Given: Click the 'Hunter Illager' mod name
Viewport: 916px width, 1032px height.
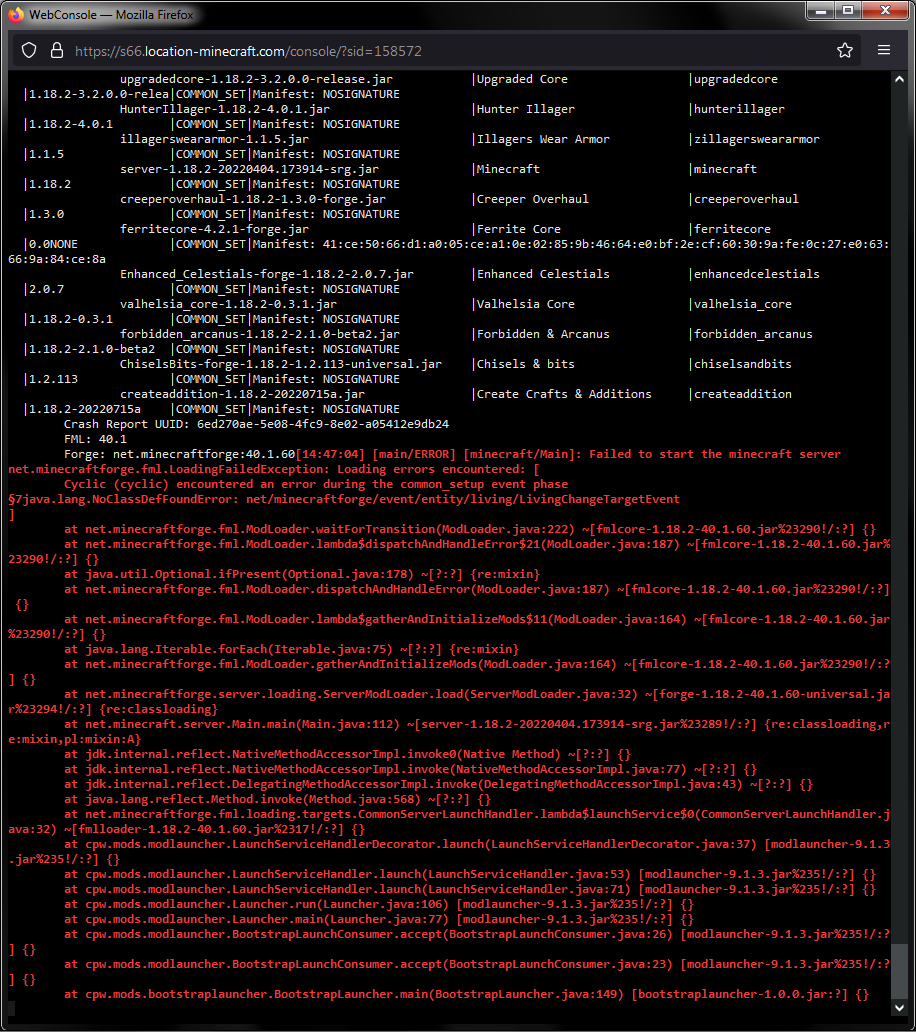Looking at the screenshot, I should pyautogui.click(x=525, y=109).
